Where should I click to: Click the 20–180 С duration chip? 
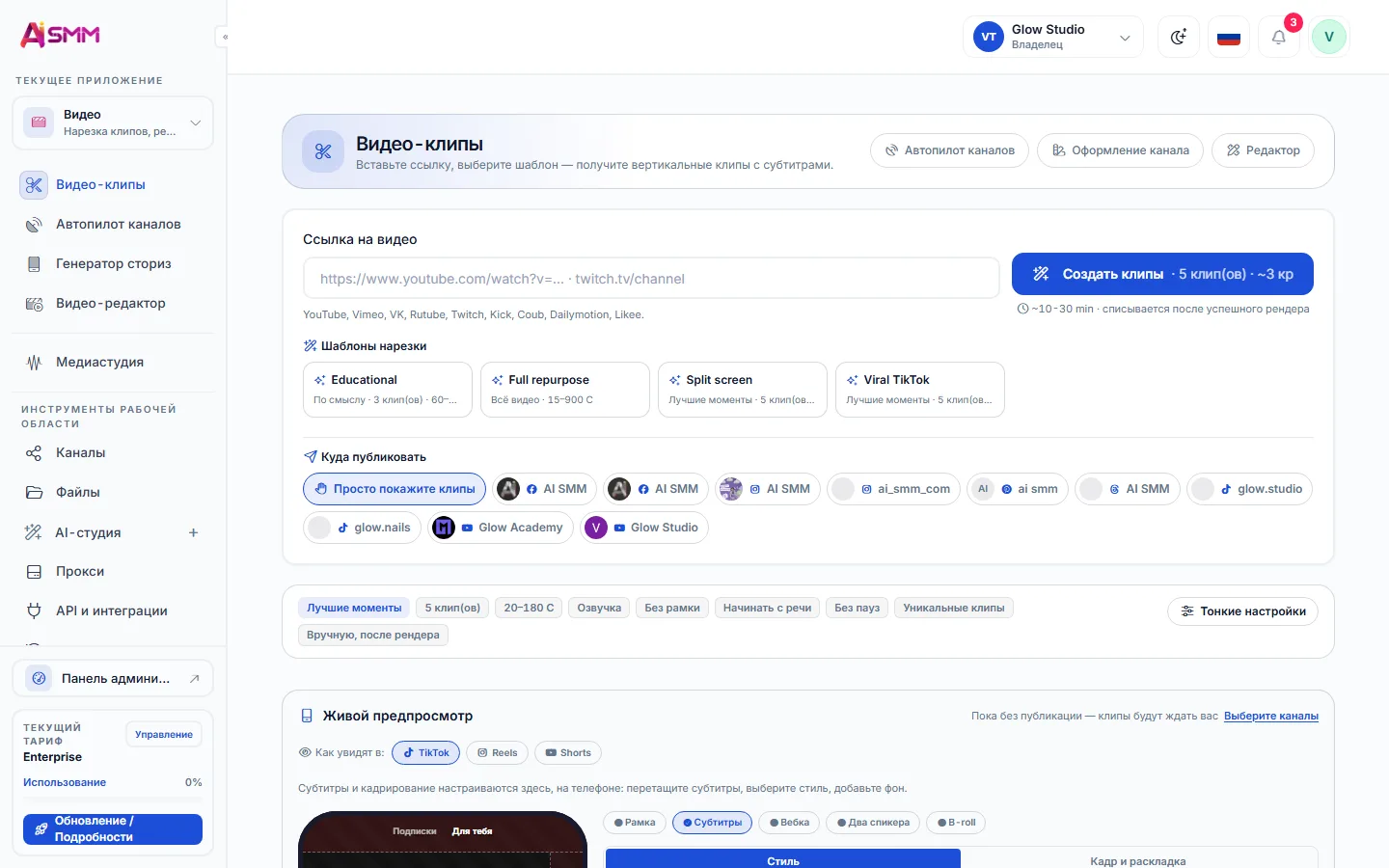[529, 608]
